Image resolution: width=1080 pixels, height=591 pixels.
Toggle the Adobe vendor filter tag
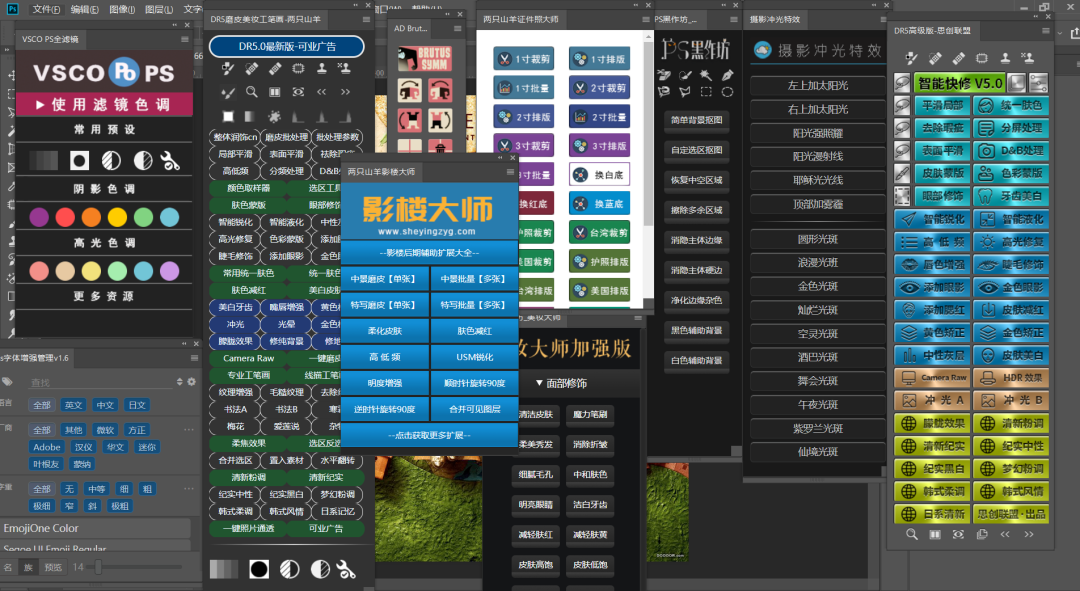[x=47, y=447]
